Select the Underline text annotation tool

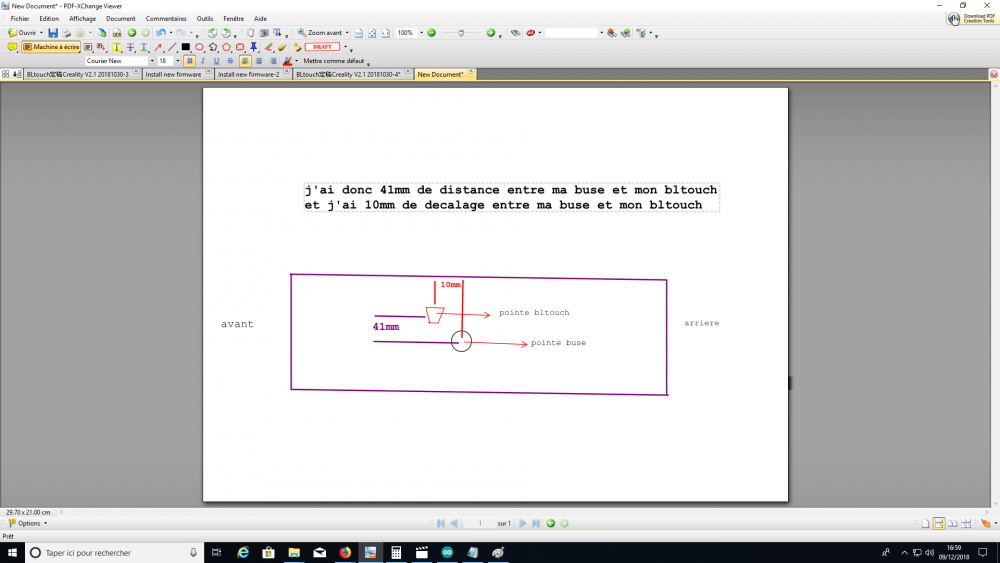pyautogui.click(x=144, y=47)
